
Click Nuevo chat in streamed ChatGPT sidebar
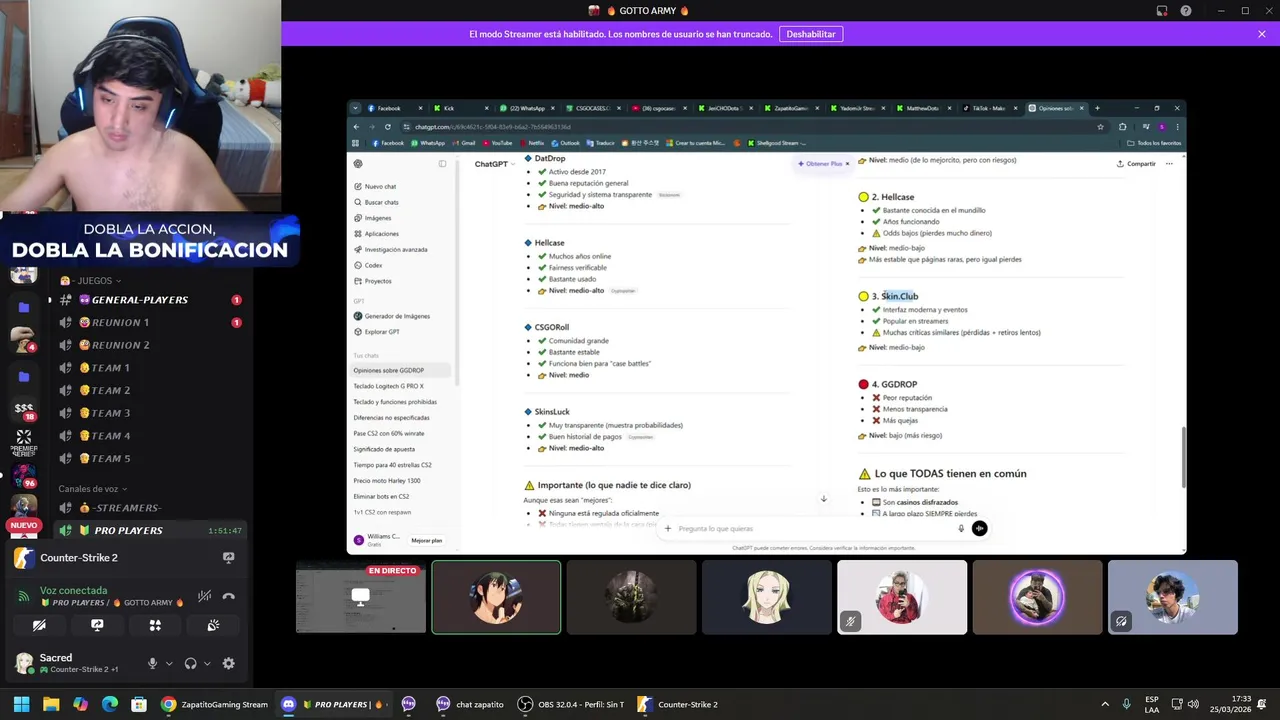click(375, 187)
